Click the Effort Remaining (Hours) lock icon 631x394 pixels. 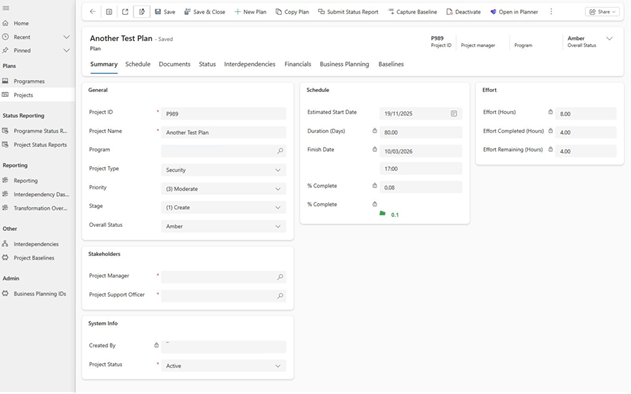tap(550, 149)
